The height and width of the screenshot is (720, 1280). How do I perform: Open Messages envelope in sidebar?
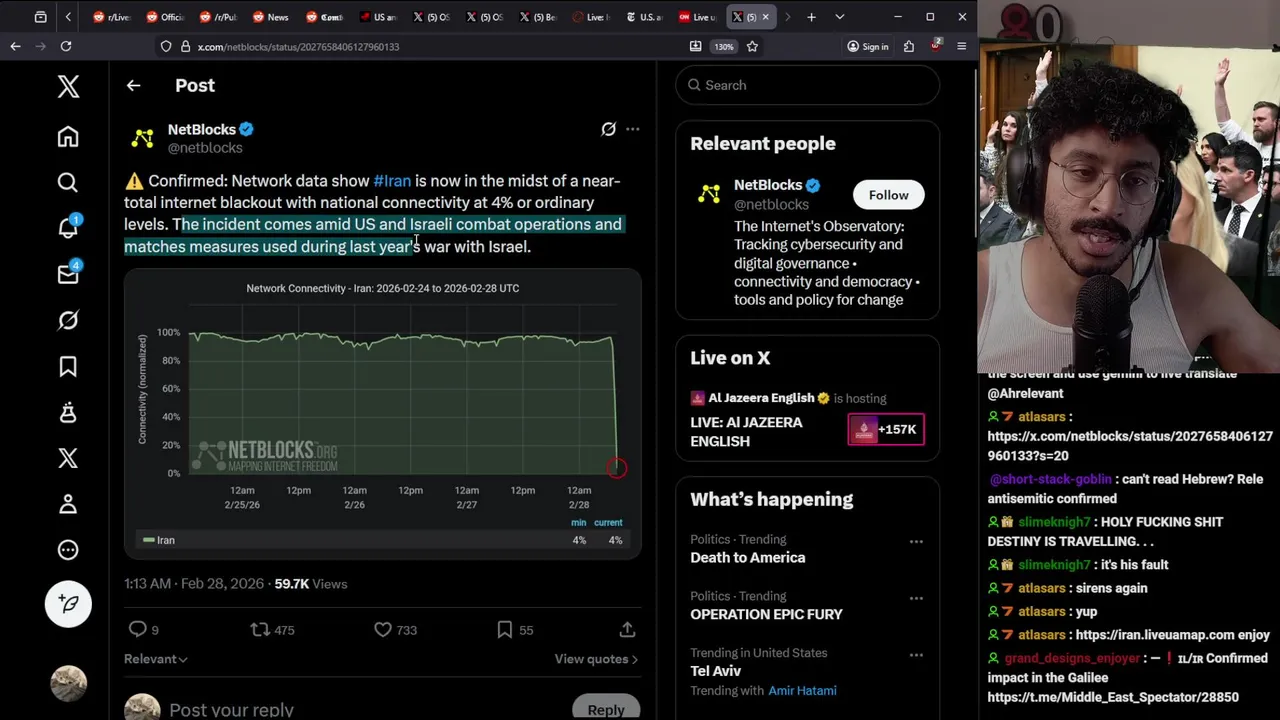pyautogui.click(x=68, y=273)
